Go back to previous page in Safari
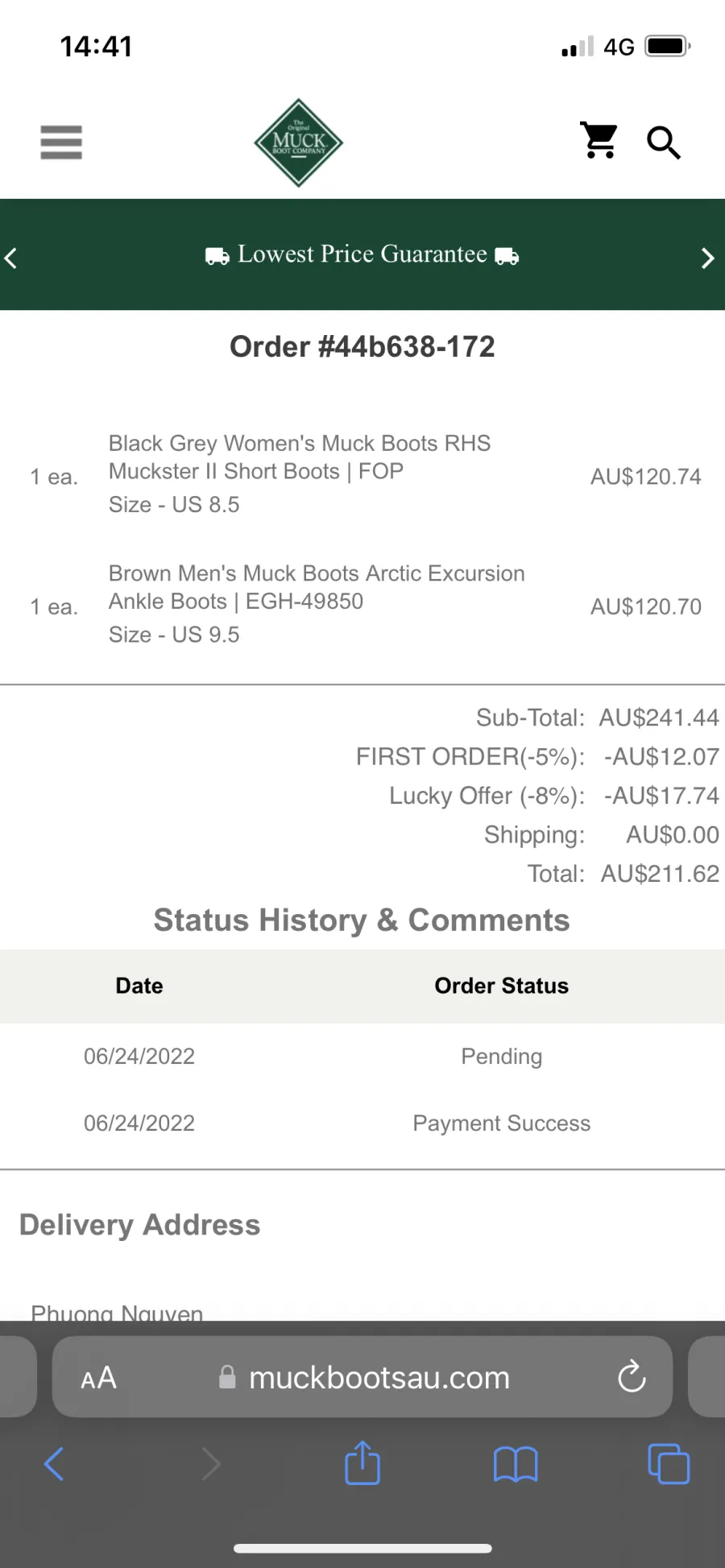 (x=54, y=1463)
